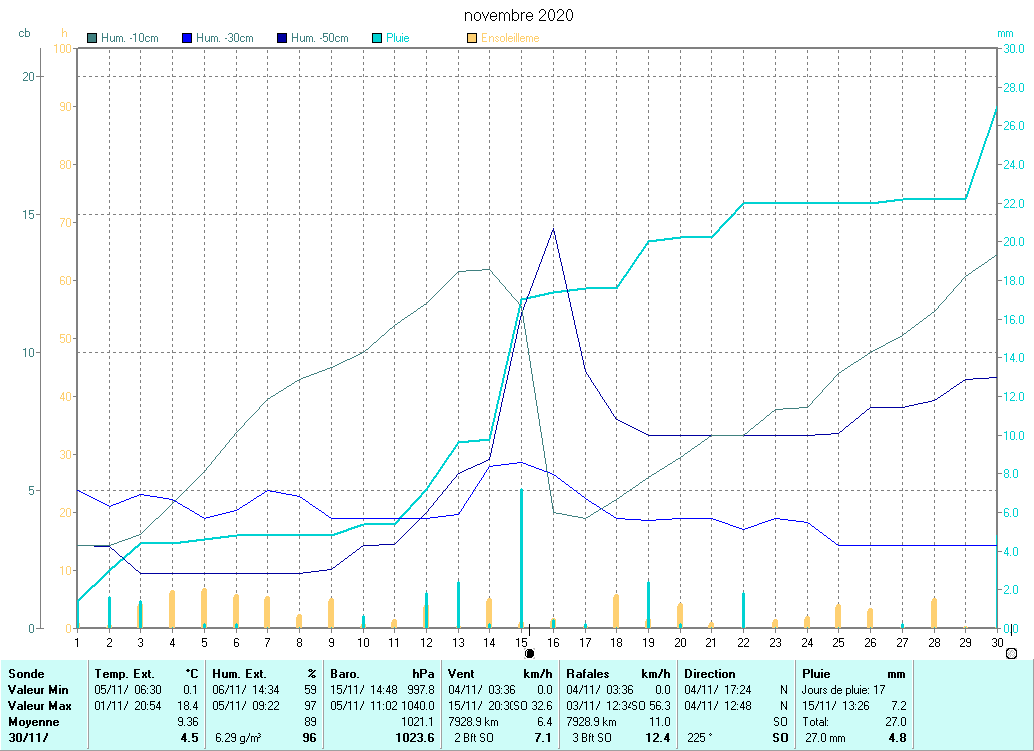Click the Sonde row label
The image size is (1034, 751).
coord(27,674)
